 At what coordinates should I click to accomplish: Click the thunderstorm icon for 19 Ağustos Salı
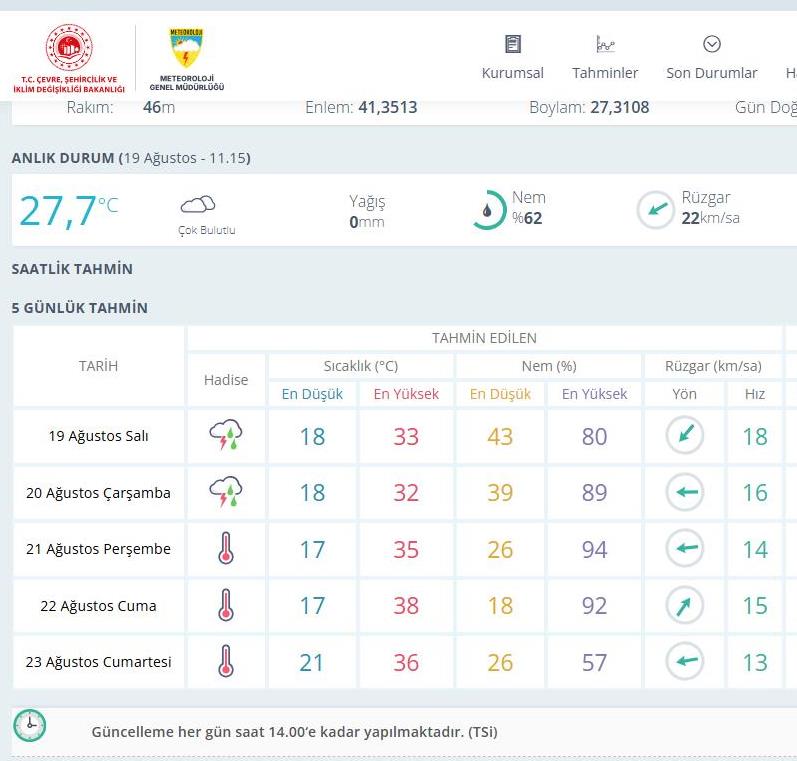pyautogui.click(x=225, y=436)
